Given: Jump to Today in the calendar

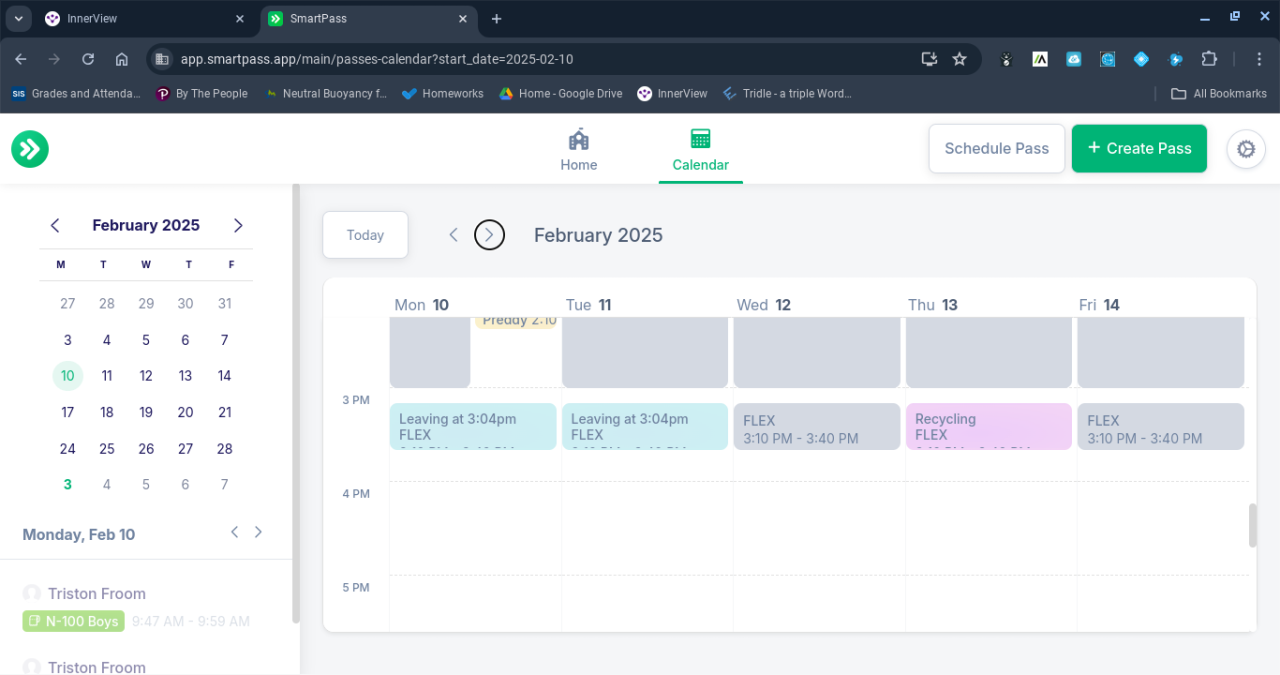Looking at the screenshot, I should [365, 235].
